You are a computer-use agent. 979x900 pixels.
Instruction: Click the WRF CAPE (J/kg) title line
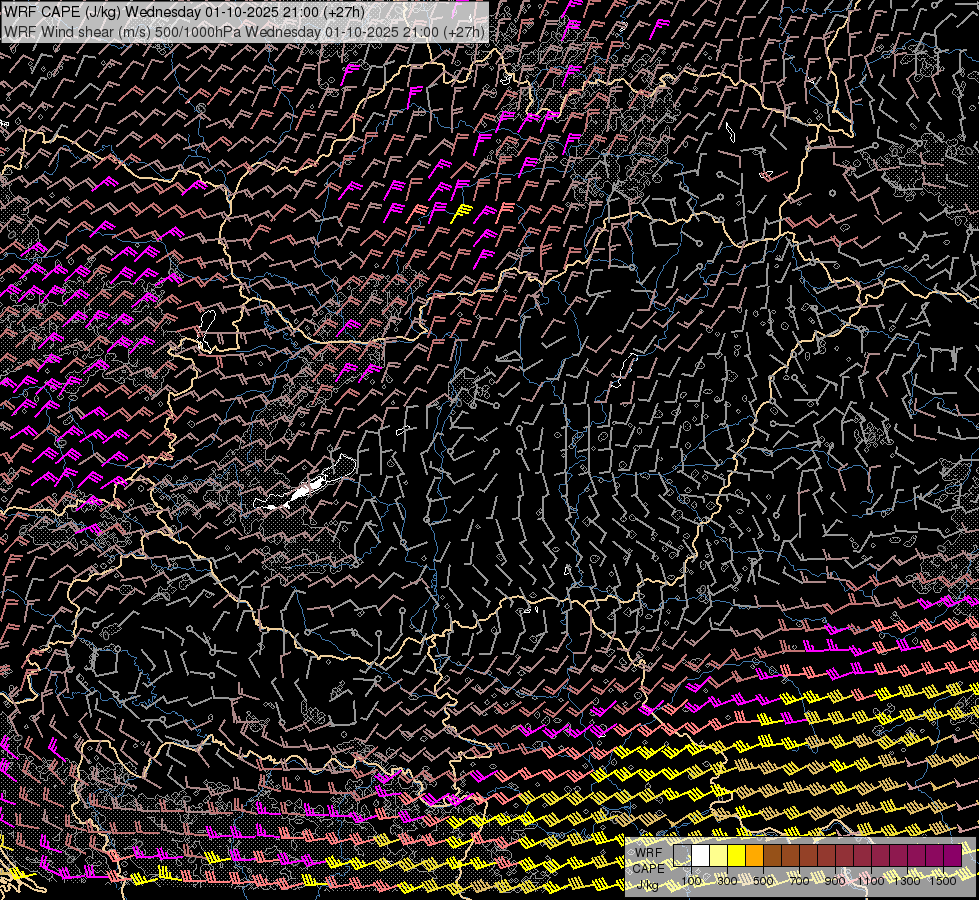pos(184,12)
